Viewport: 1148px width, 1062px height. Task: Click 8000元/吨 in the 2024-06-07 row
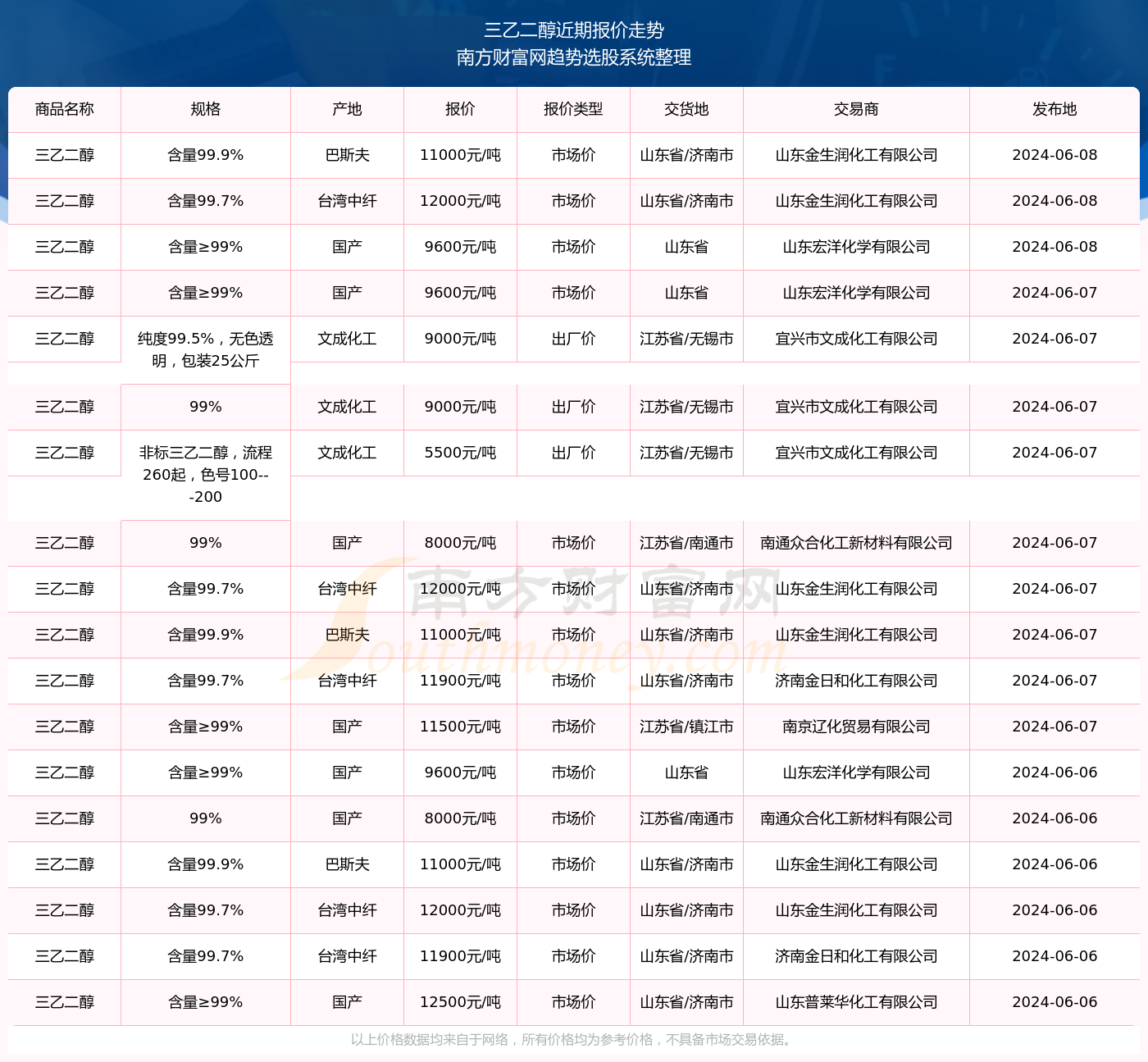[x=461, y=543]
